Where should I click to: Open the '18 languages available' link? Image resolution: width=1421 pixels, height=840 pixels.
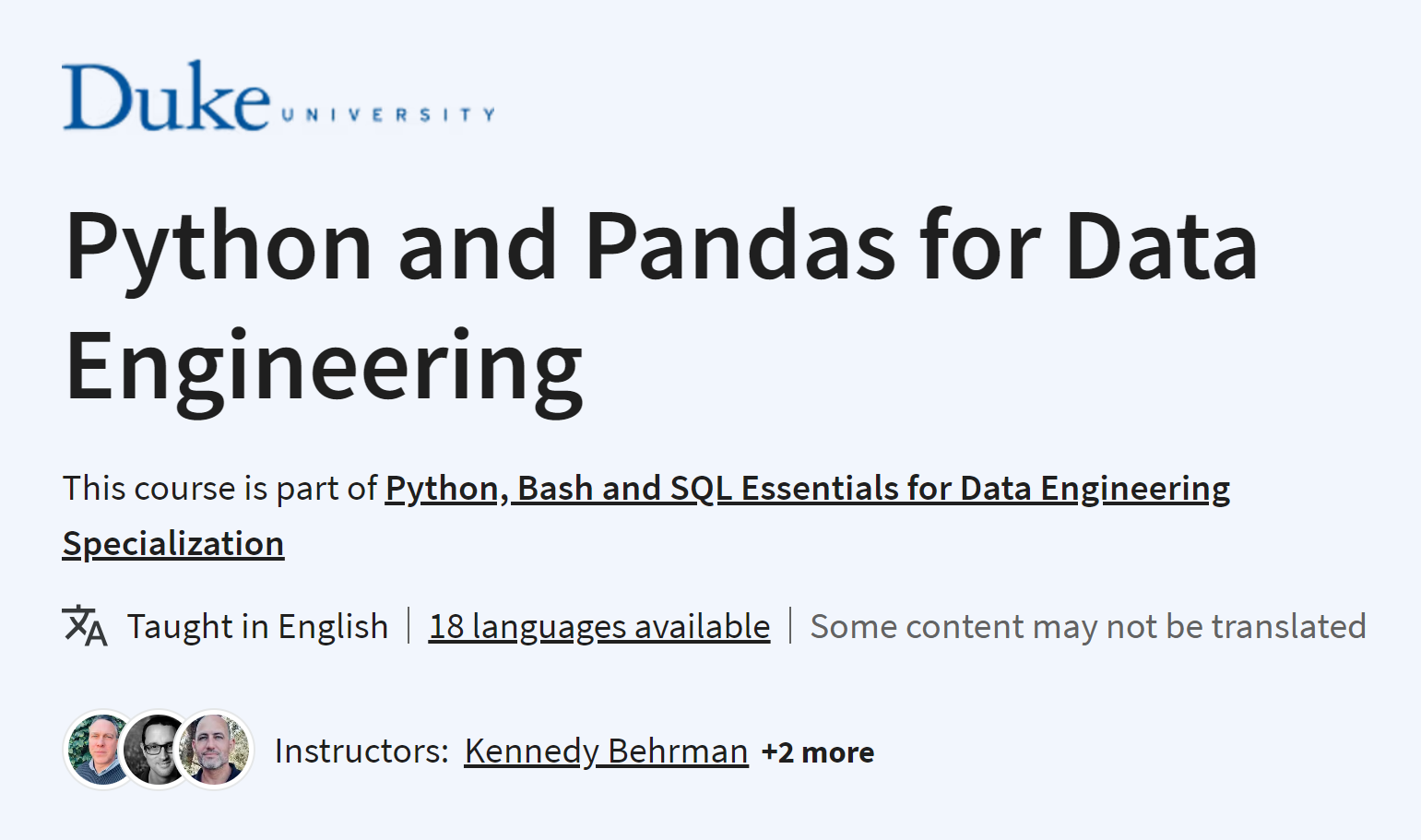pos(599,627)
